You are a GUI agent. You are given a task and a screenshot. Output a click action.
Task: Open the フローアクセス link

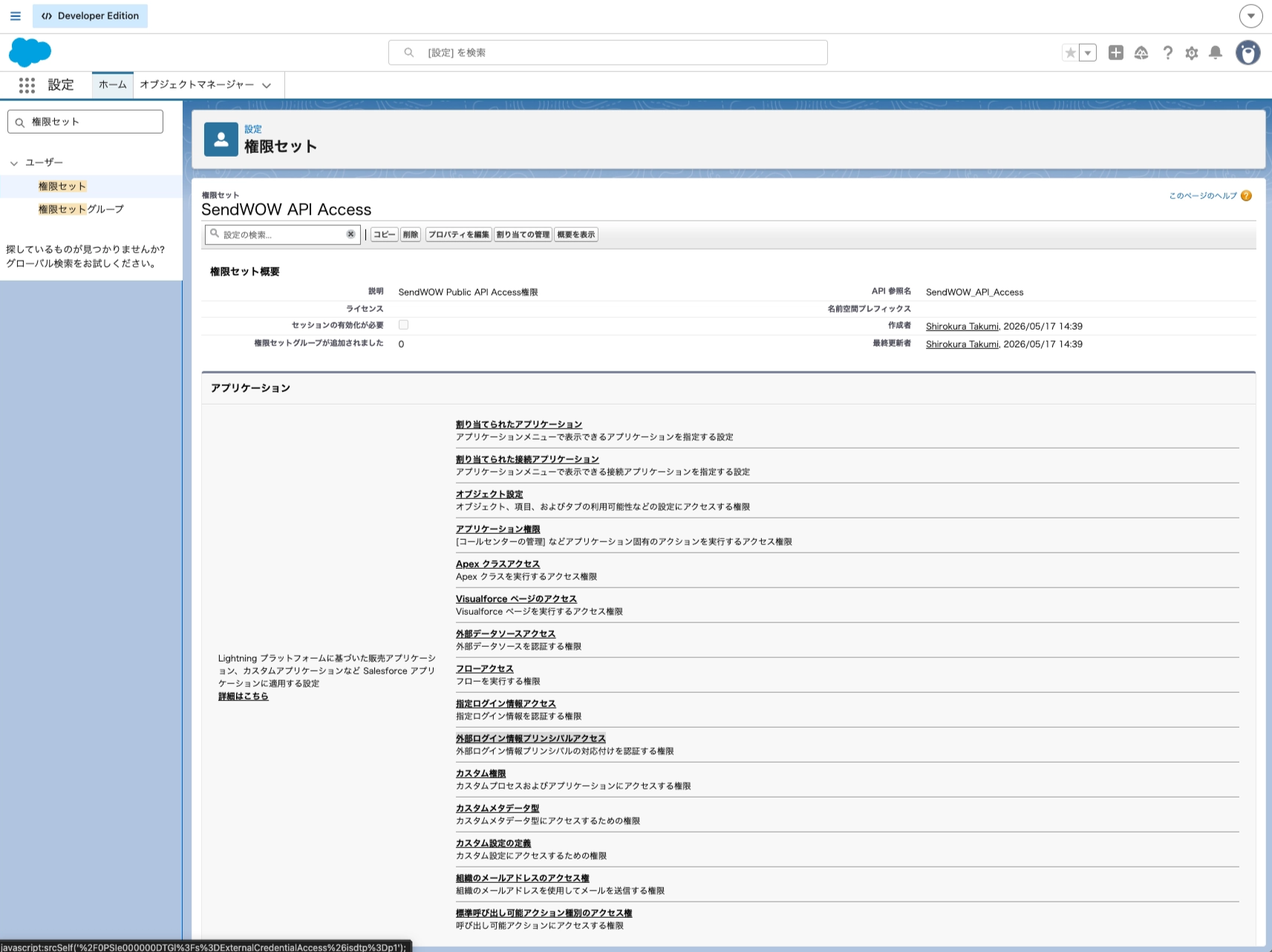485,669
